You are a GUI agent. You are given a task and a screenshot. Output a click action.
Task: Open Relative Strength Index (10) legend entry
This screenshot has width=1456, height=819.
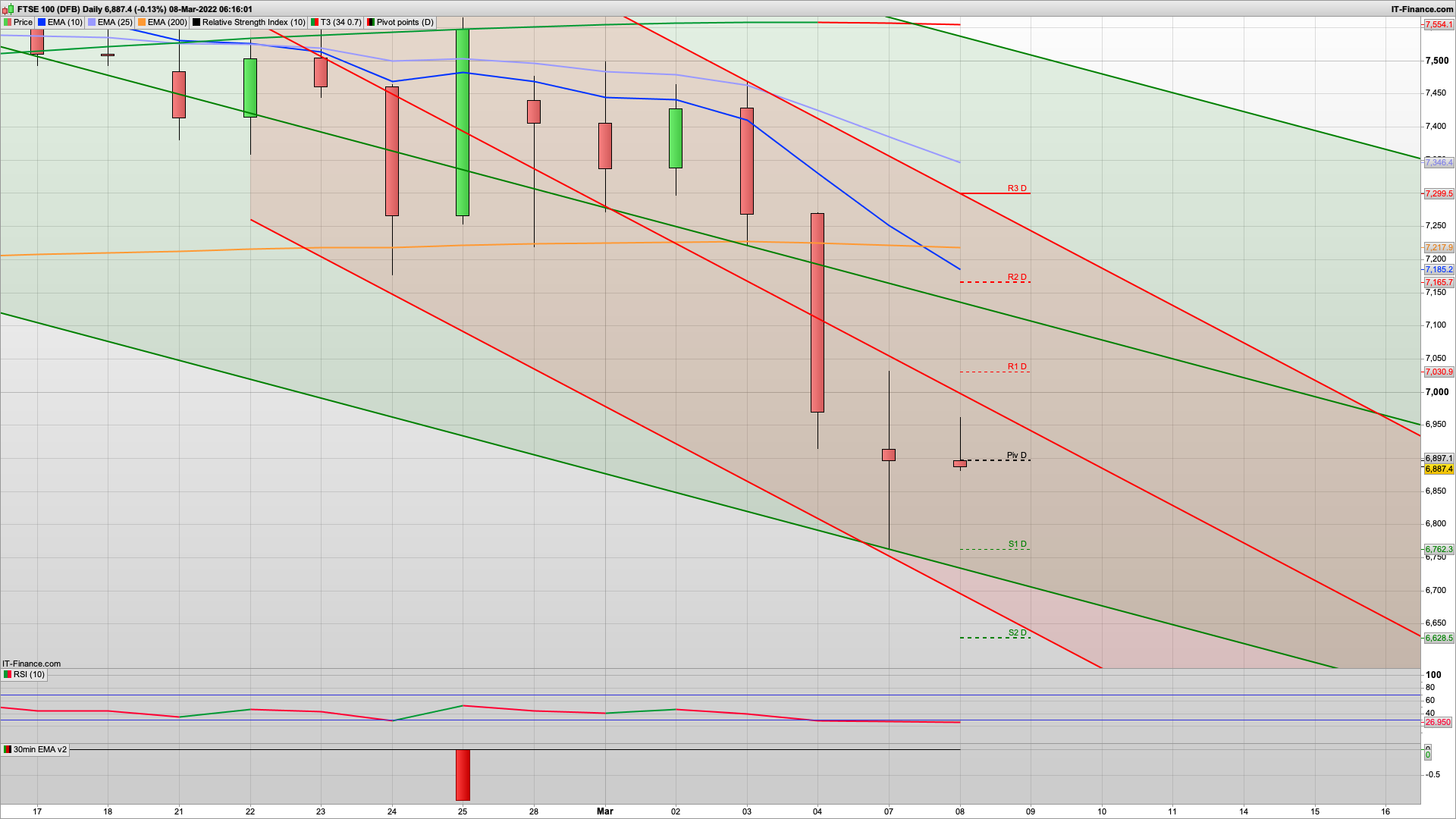click(x=249, y=22)
